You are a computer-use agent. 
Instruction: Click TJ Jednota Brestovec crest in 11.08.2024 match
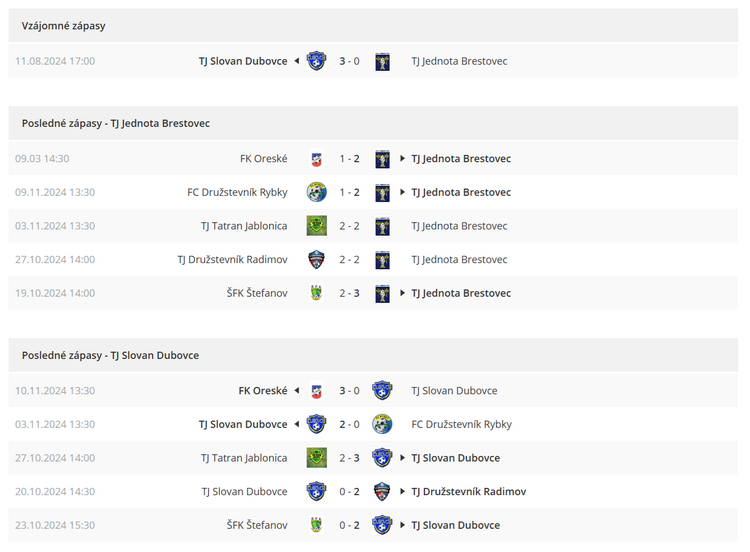(382, 61)
